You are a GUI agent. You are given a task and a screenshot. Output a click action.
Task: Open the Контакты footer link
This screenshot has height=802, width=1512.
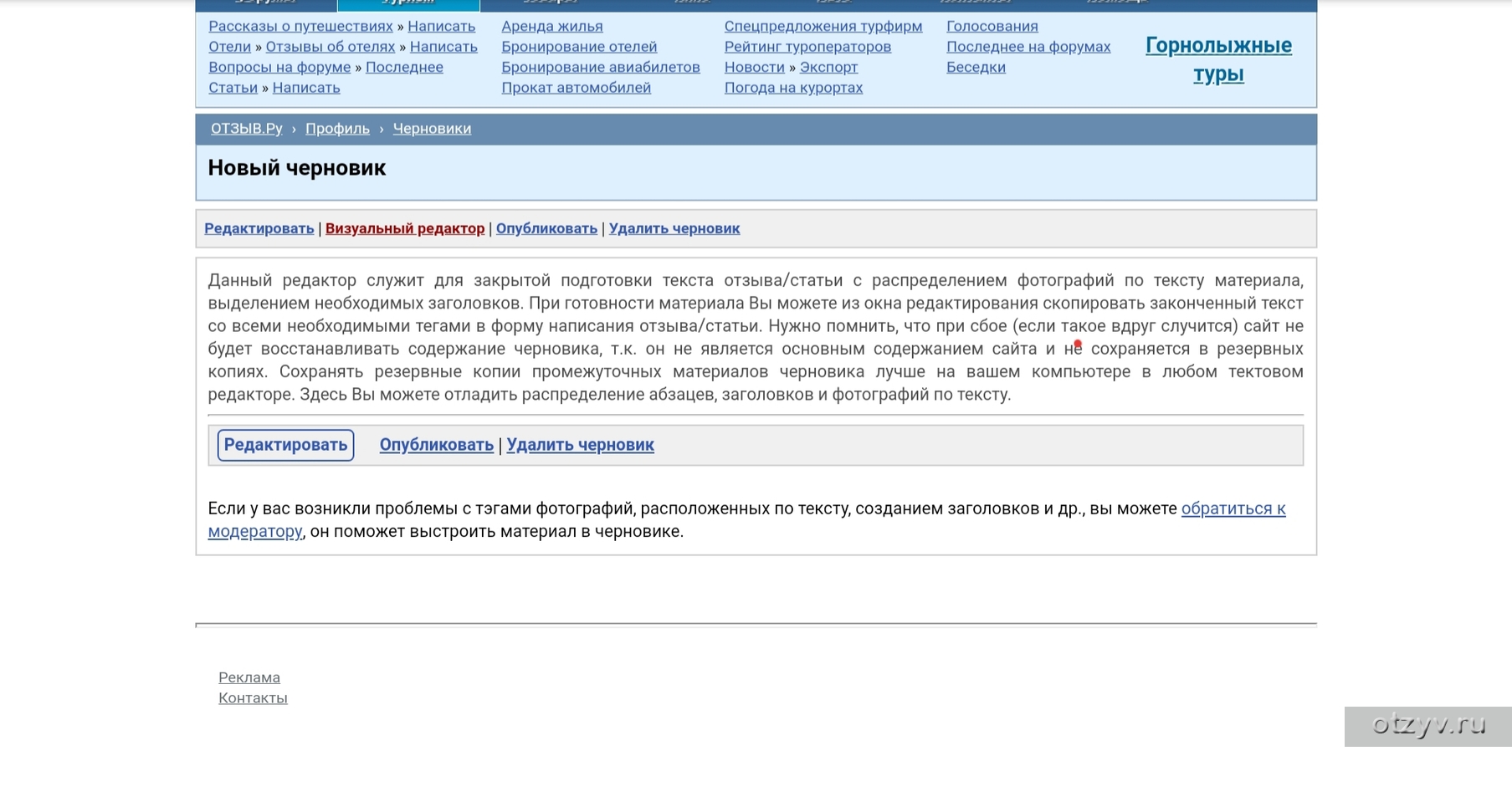253,698
